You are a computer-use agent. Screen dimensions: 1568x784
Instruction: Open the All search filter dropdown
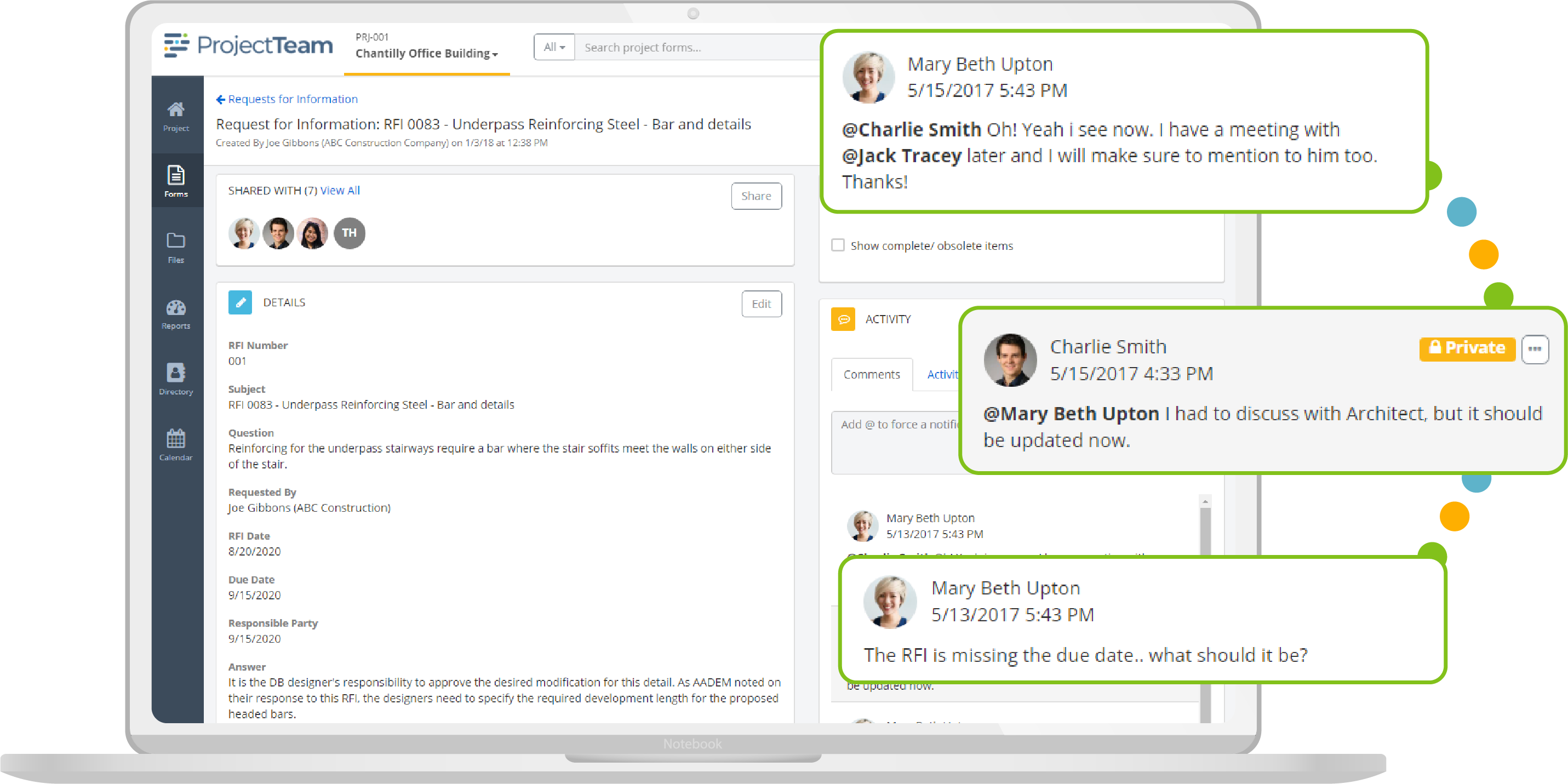pos(554,47)
